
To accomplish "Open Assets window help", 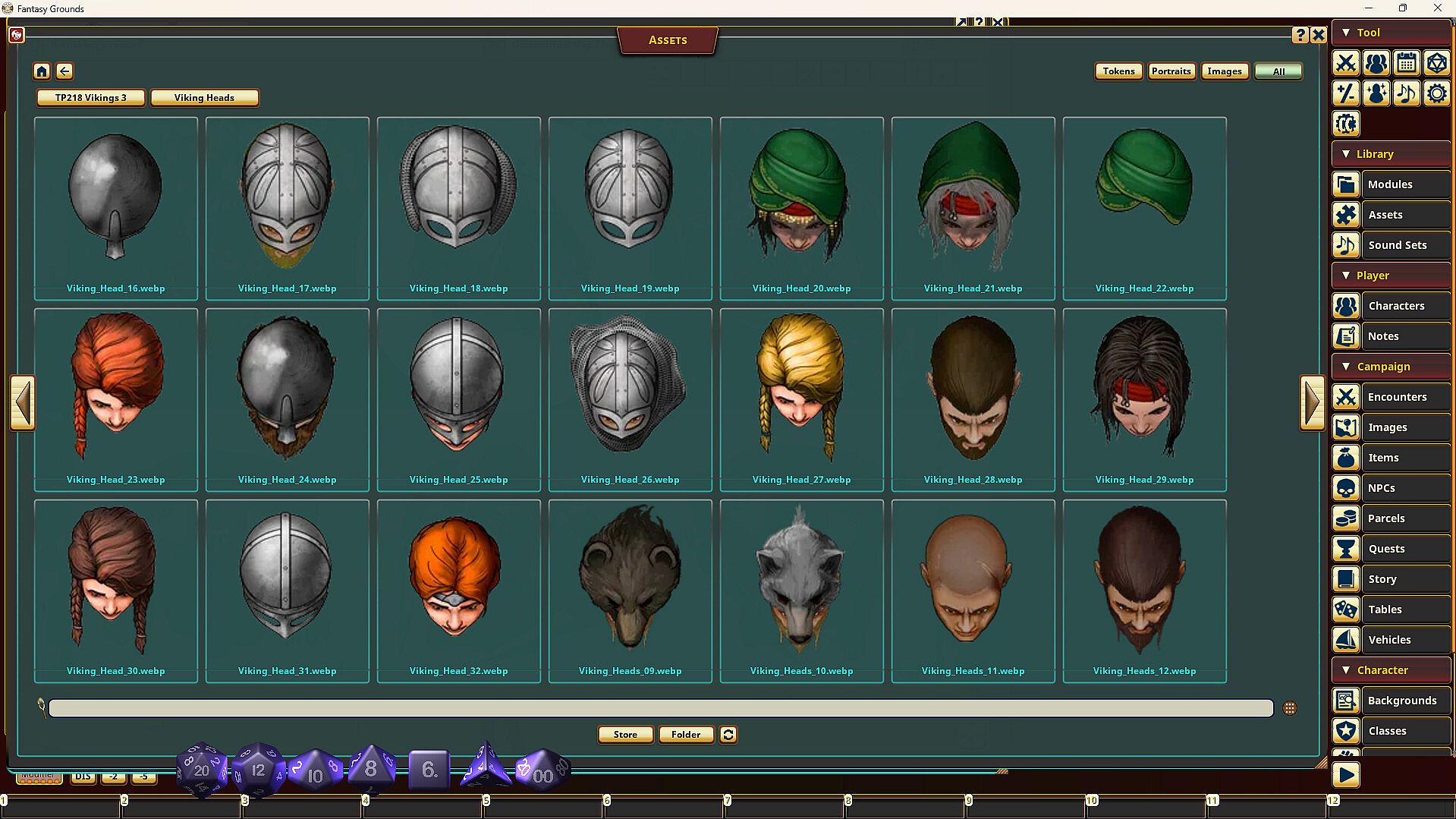I will pos(1300,35).
